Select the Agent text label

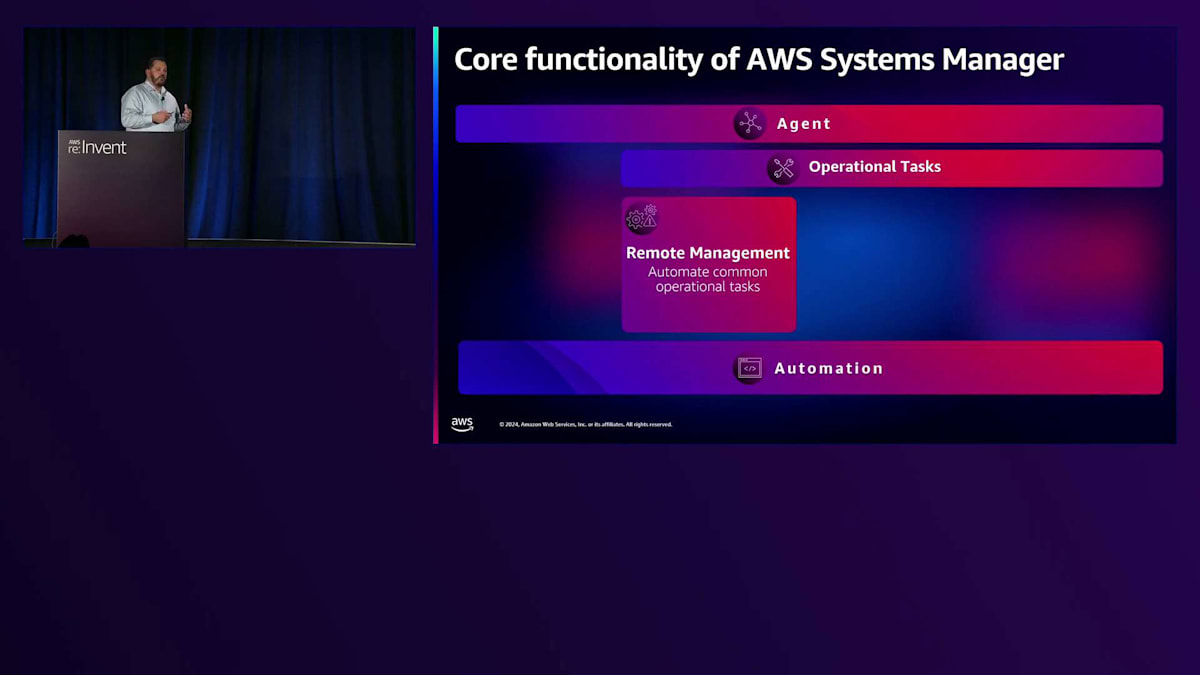804,124
